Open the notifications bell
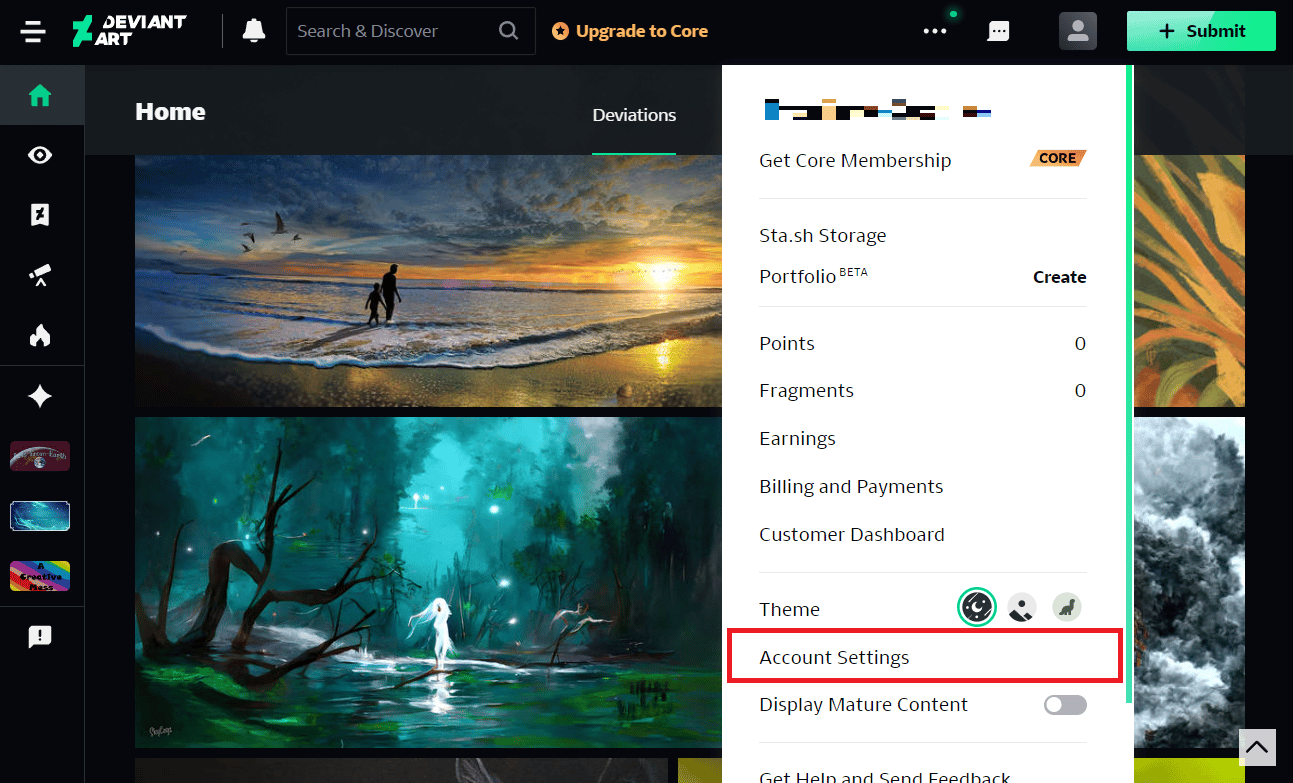Viewport: 1293px width, 783px height. [x=254, y=31]
